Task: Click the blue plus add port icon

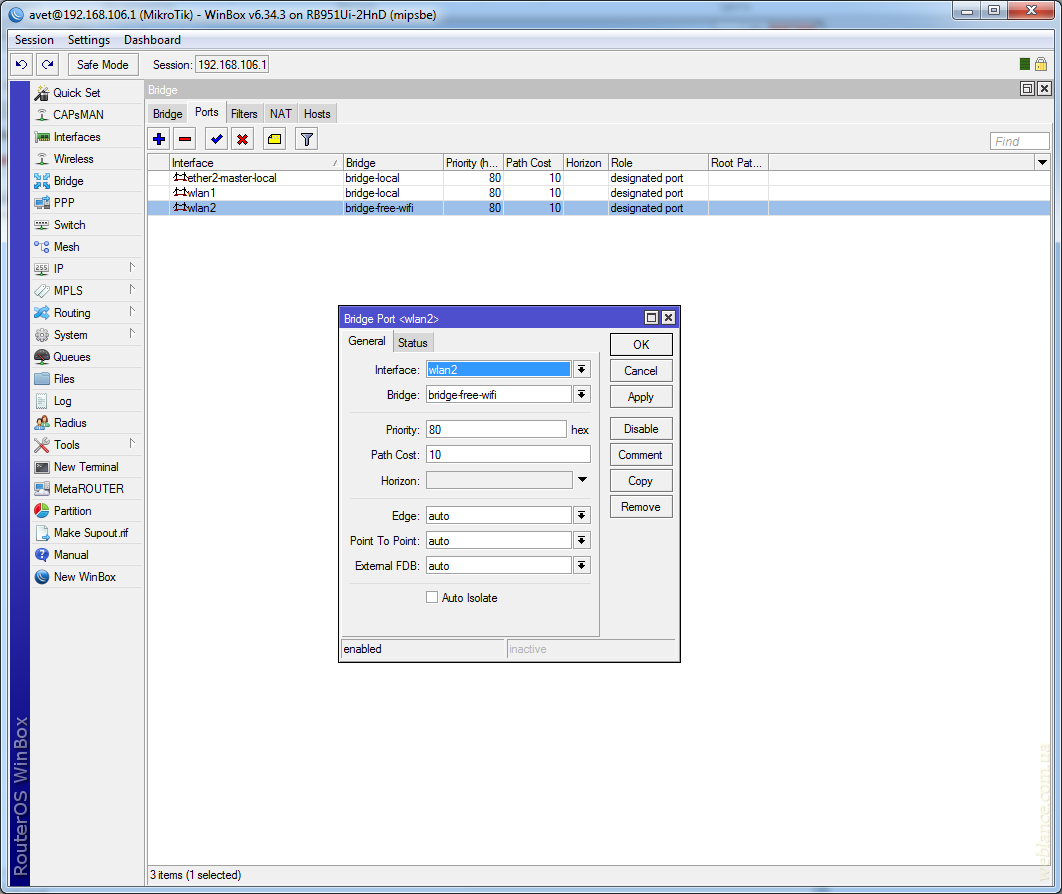Action: coord(159,139)
